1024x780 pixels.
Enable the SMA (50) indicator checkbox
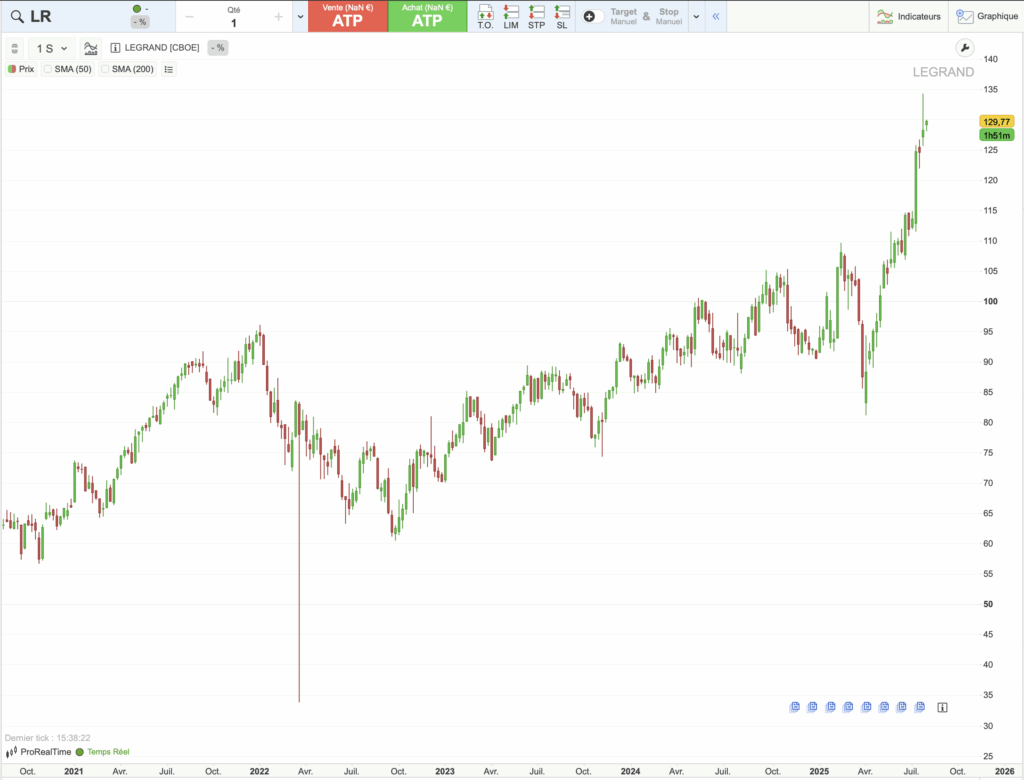[x=47, y=69]
